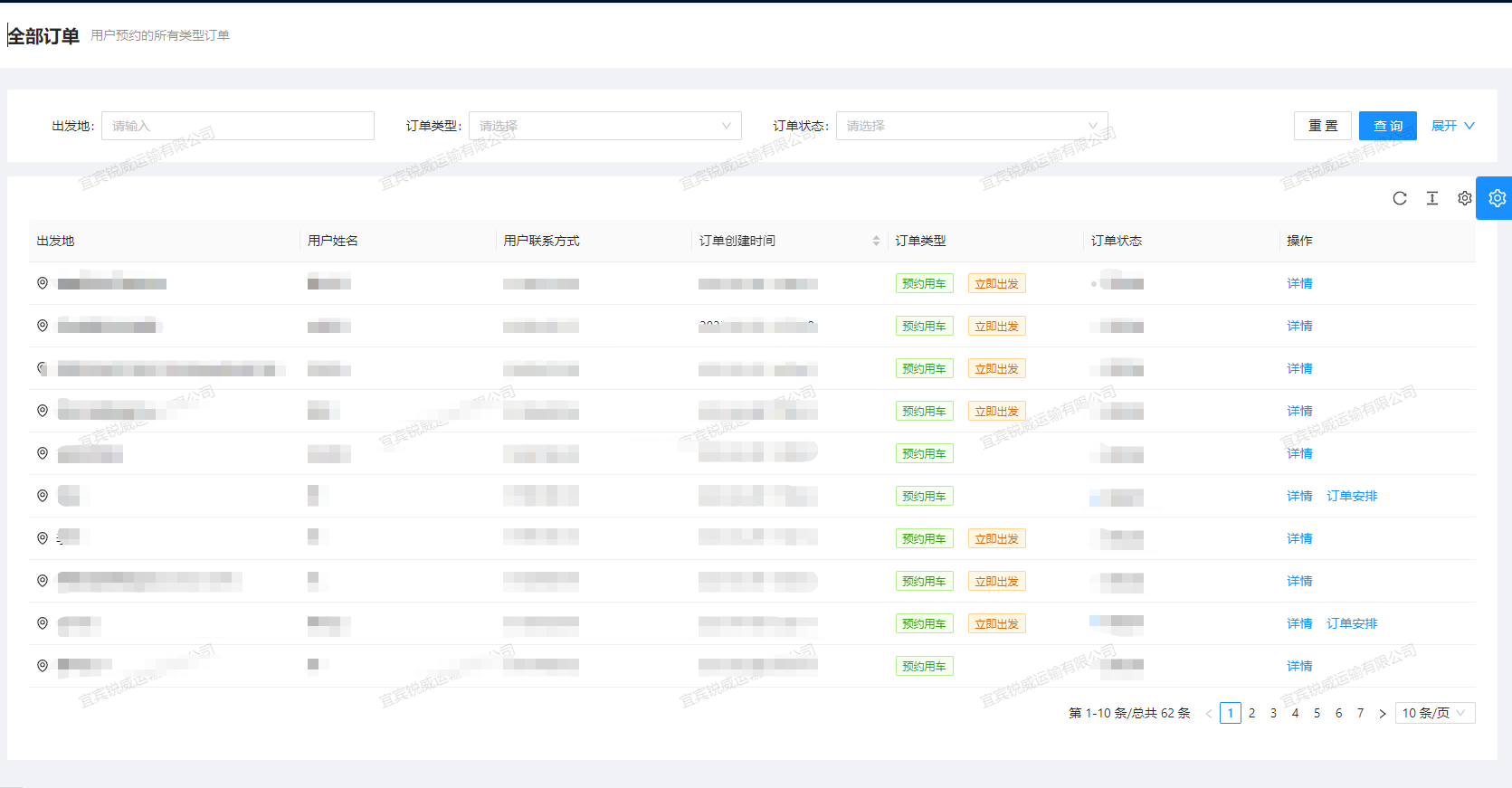Click 订单安排 in the sixth order row
Viewport: 1512px width, 788px height.
pyautogui.click(x=1352, y=496)
